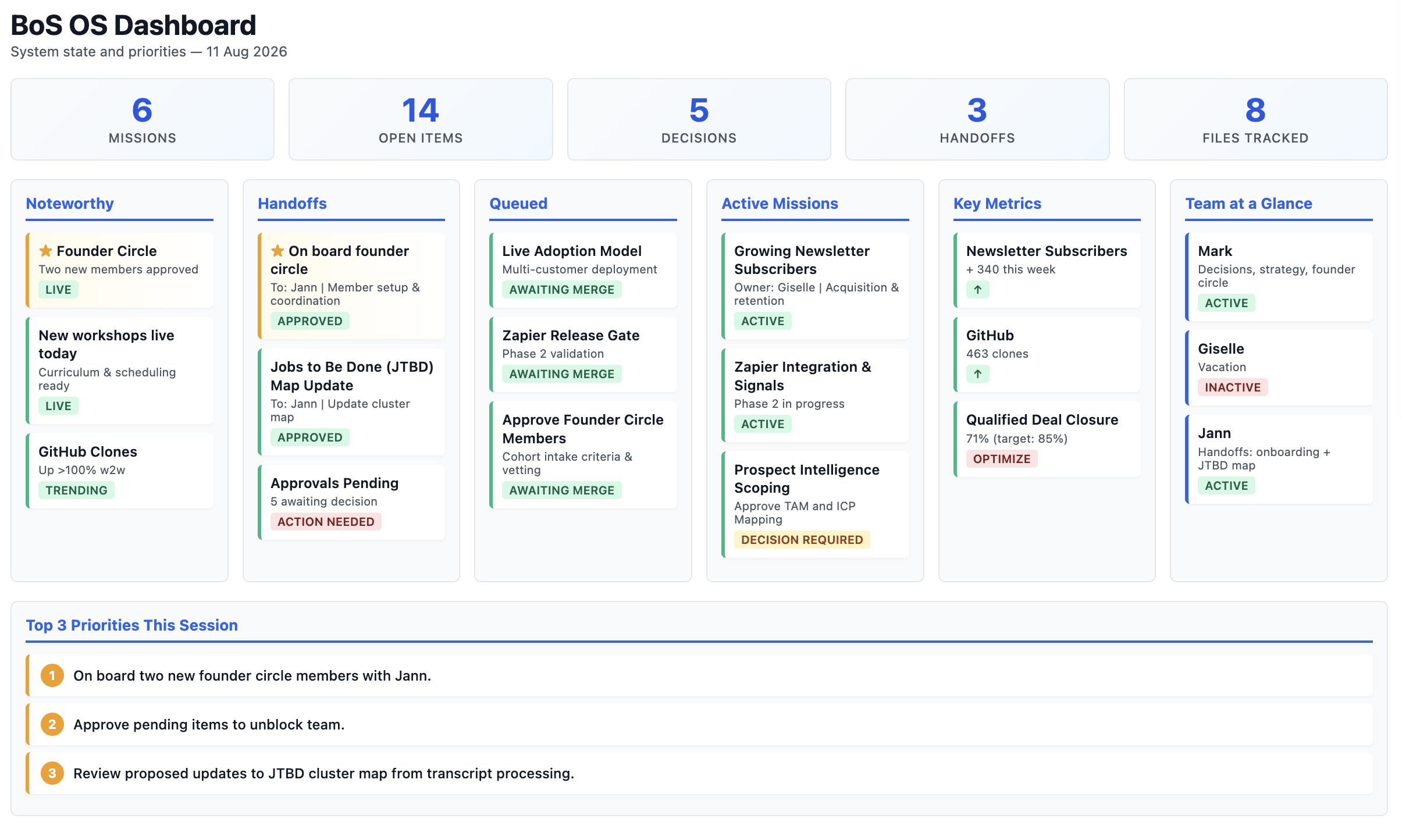Open the Missions stat tile
This screenshot has height=840, width=1402.
click(x=143, y=119)
